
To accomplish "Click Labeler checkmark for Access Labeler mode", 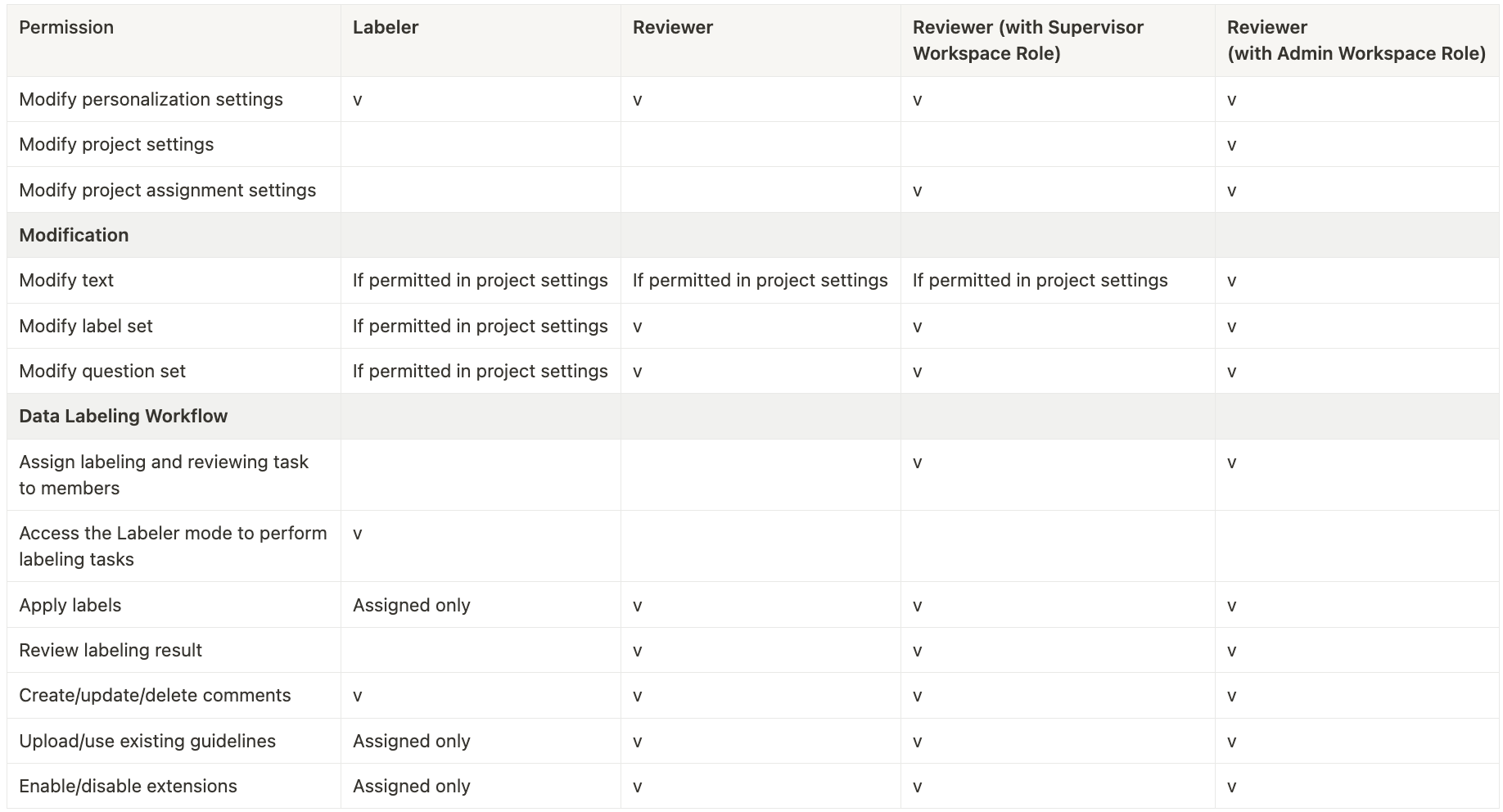I will [358, 534].
